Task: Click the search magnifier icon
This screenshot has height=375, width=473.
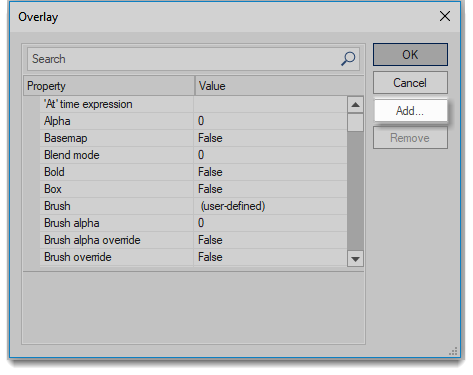Action: click(348, 59)
